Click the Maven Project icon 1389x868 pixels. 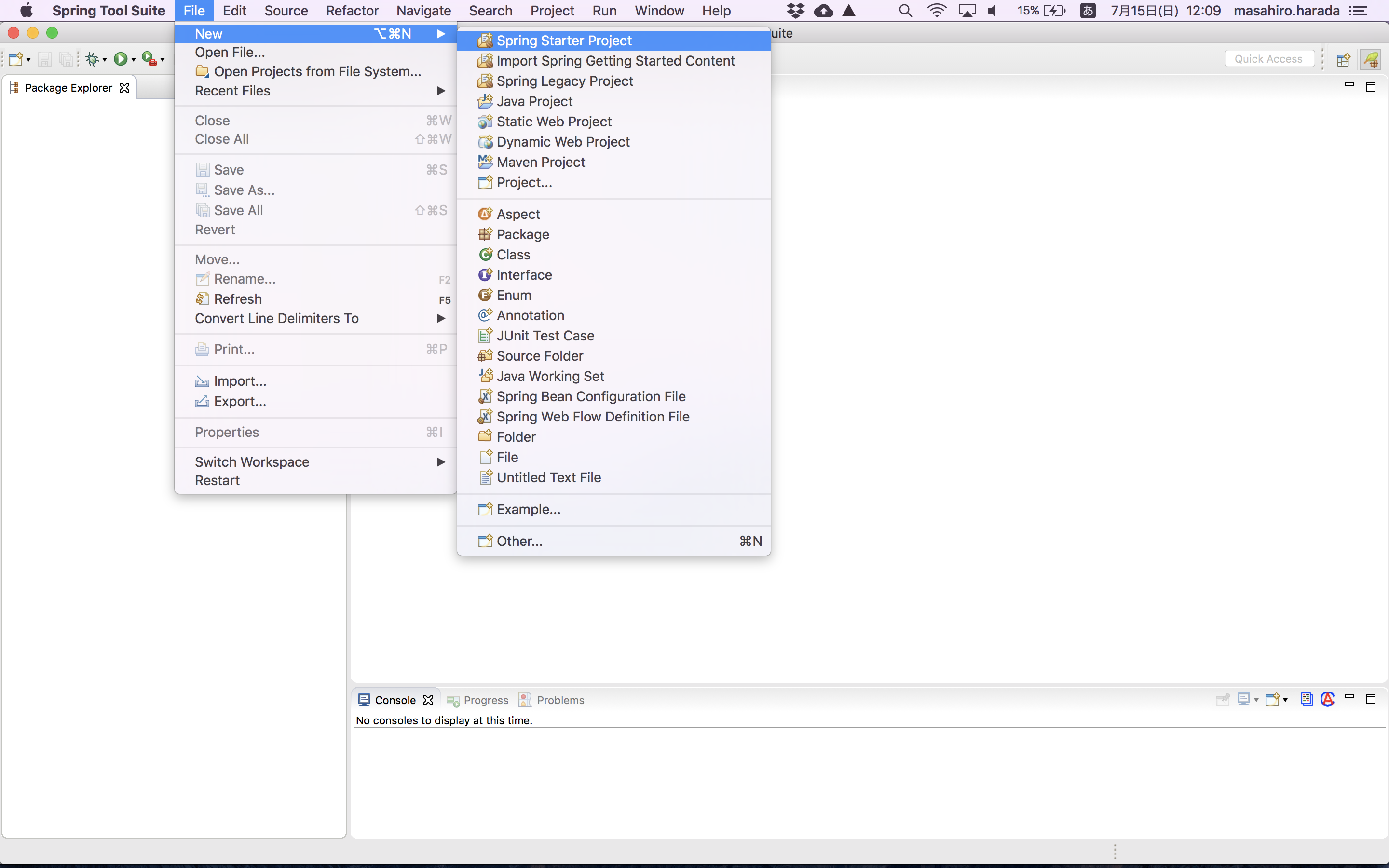pos(485,162)
